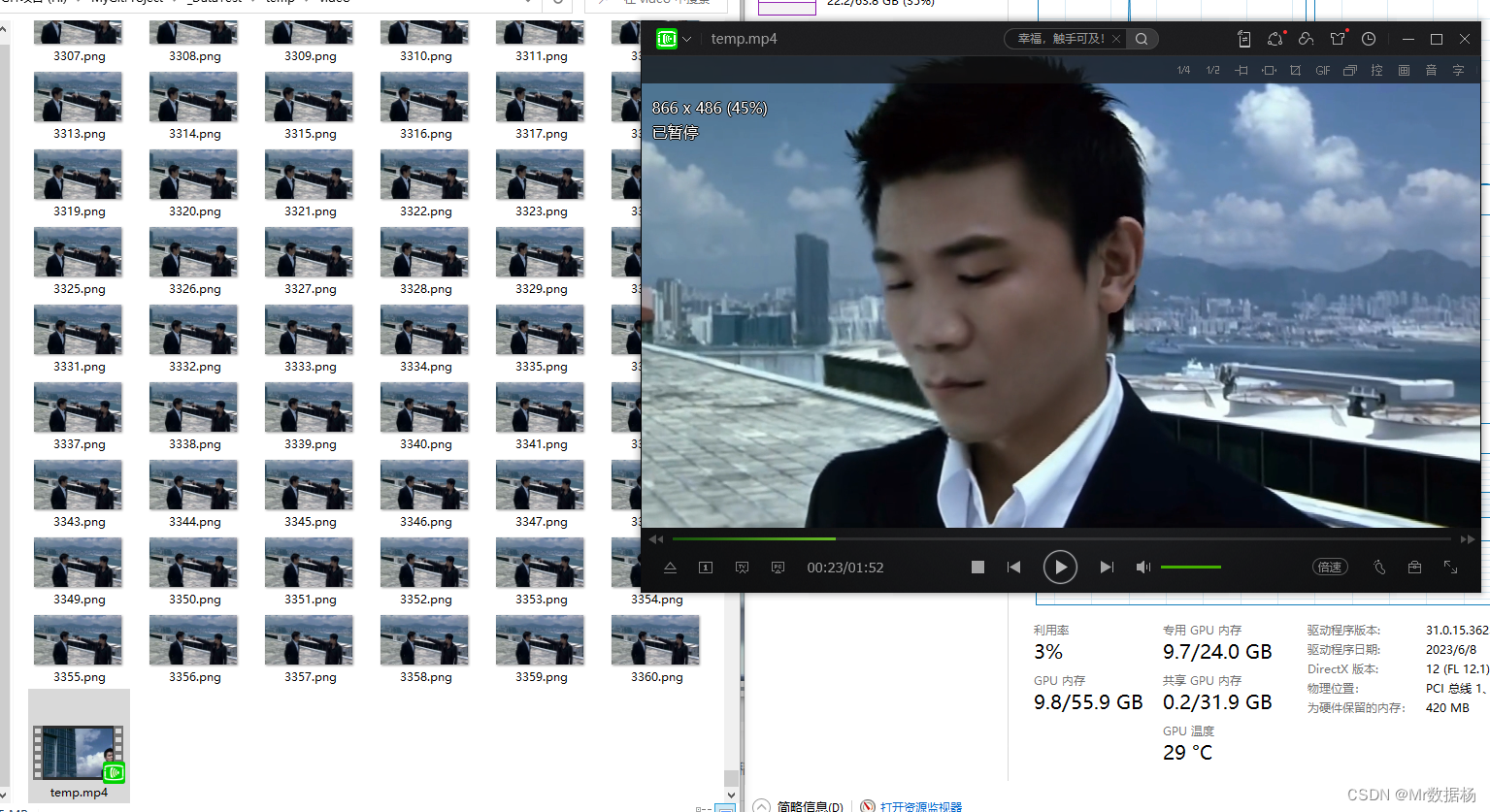1490x812 pixels.
Task: Expand the dropdown arrow beside the player logo
Action: (687, 40)
